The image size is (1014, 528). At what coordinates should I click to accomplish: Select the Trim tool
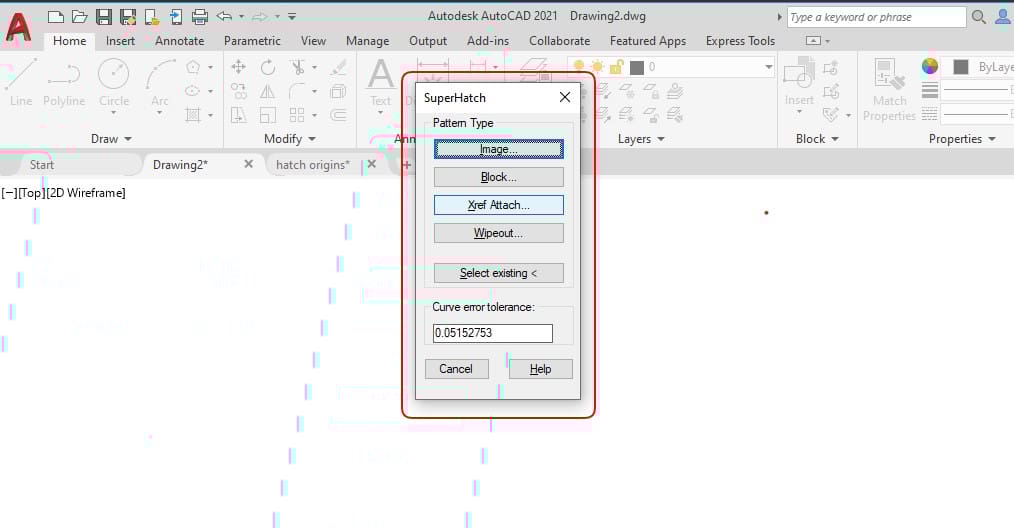[x=297, y=67]
